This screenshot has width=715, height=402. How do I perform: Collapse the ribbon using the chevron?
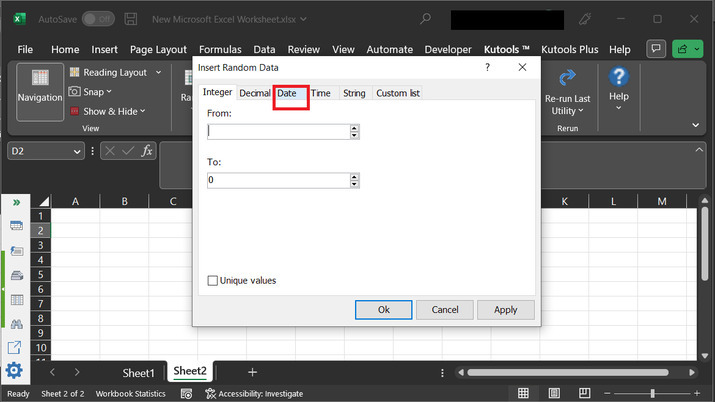point(694,126)
